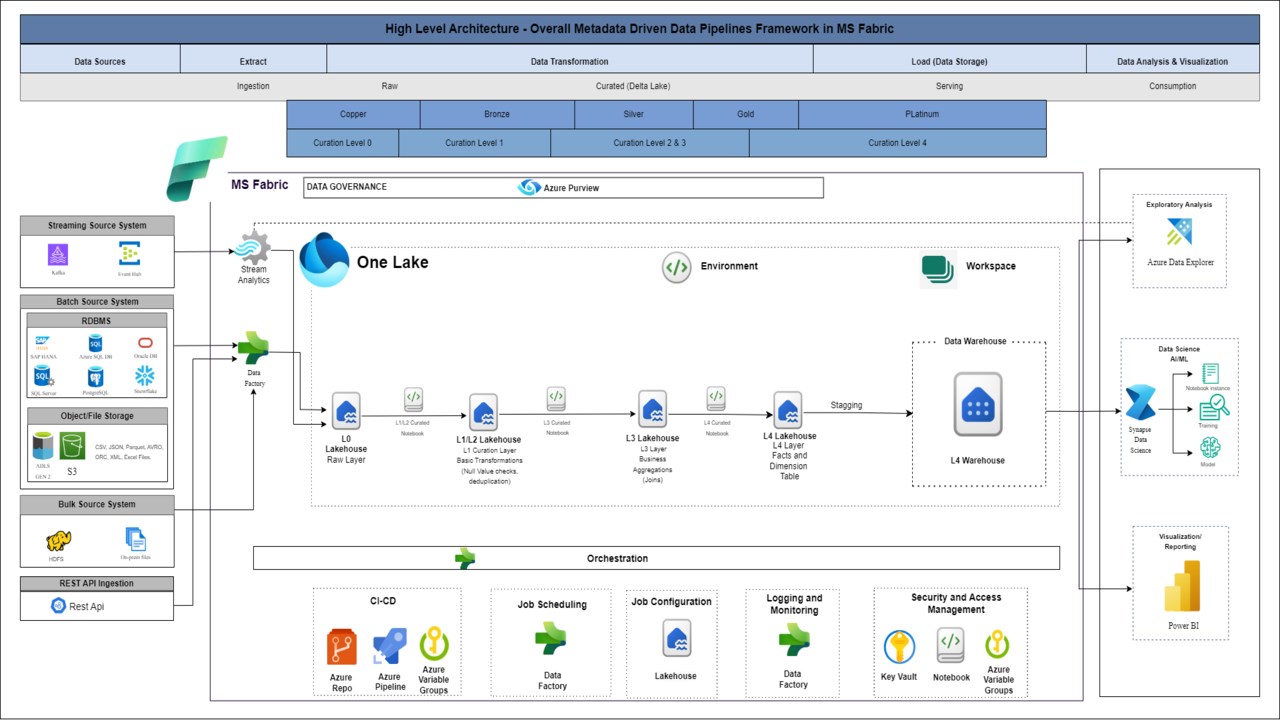Click the Oracle DB icon
The width and height of the screenshot is (1280, 720).
pyautogui.click(x=145, y=343)
